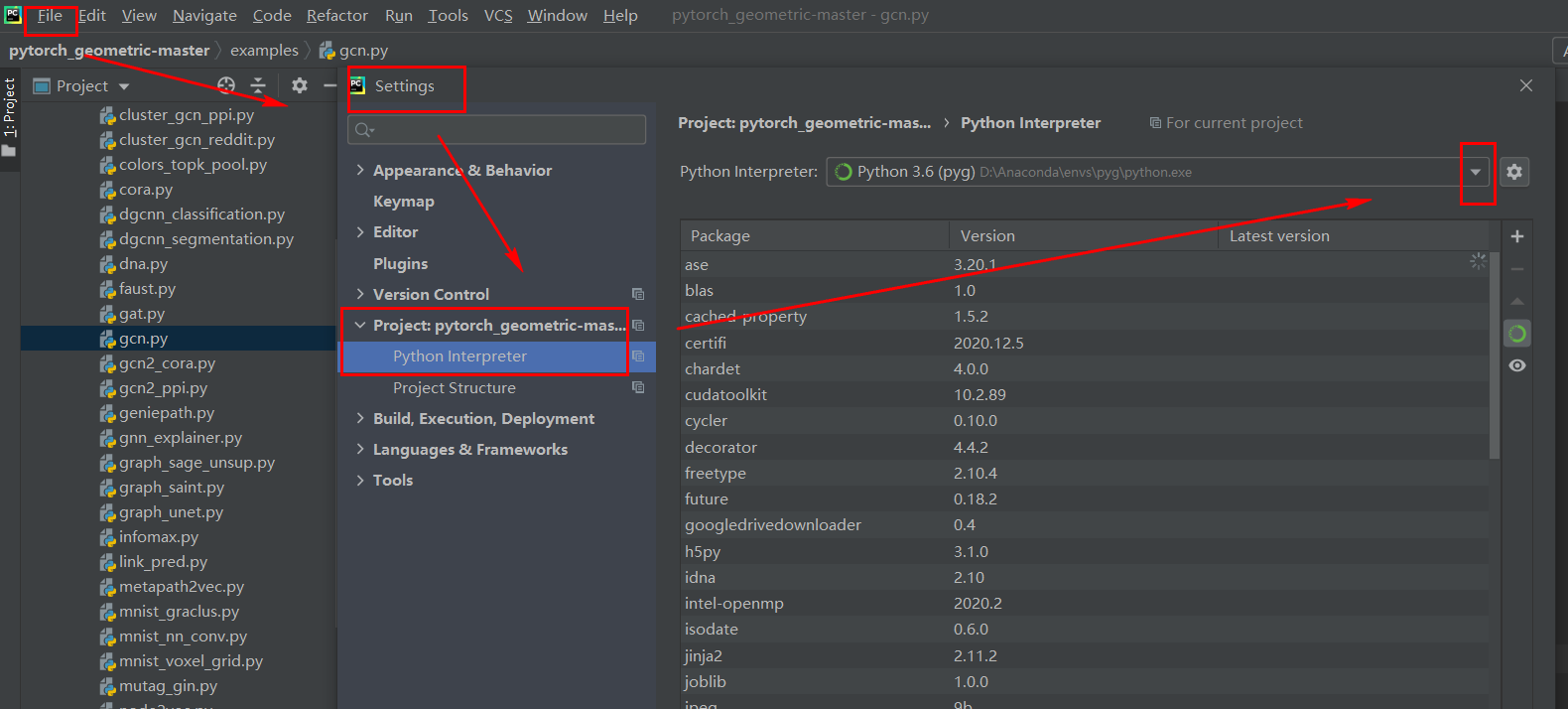Select the jinja2 package row
The image size is (1568, 709).
1084,656
